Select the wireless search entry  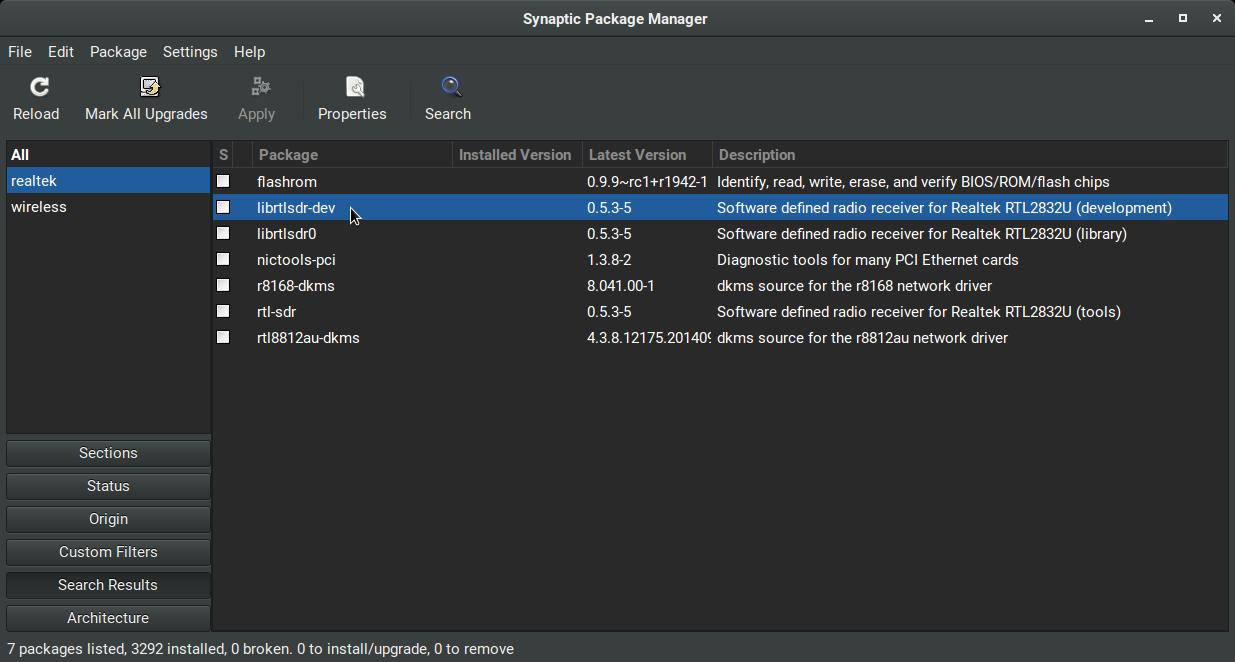point(39,207)
